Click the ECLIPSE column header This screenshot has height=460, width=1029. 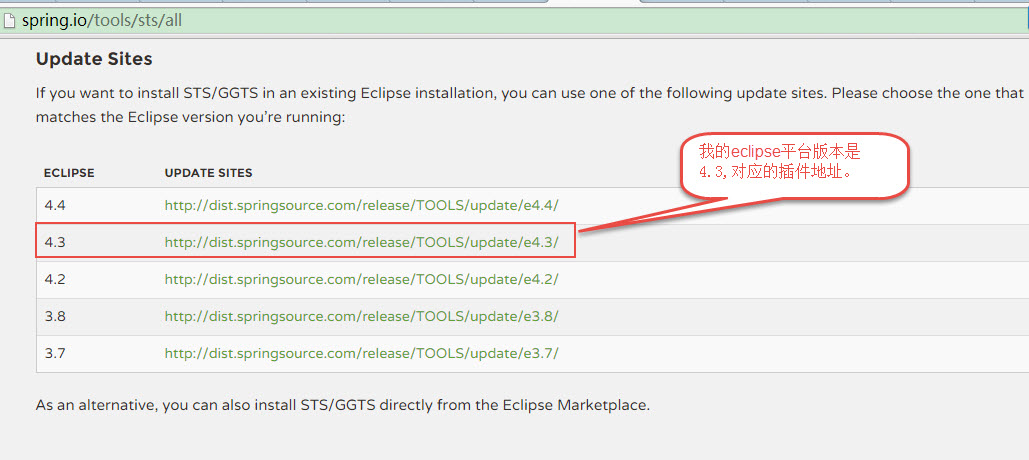69,173
